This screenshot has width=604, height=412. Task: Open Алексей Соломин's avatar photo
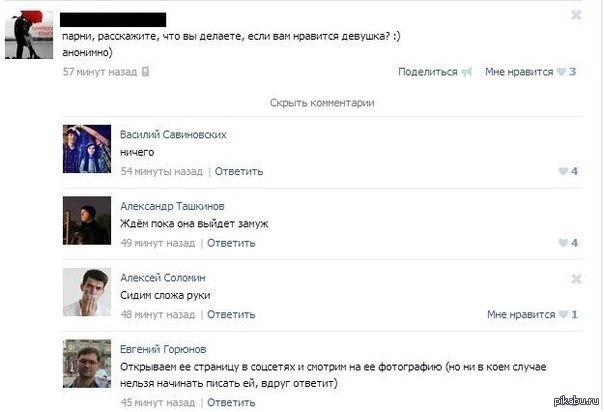(87, 292)
